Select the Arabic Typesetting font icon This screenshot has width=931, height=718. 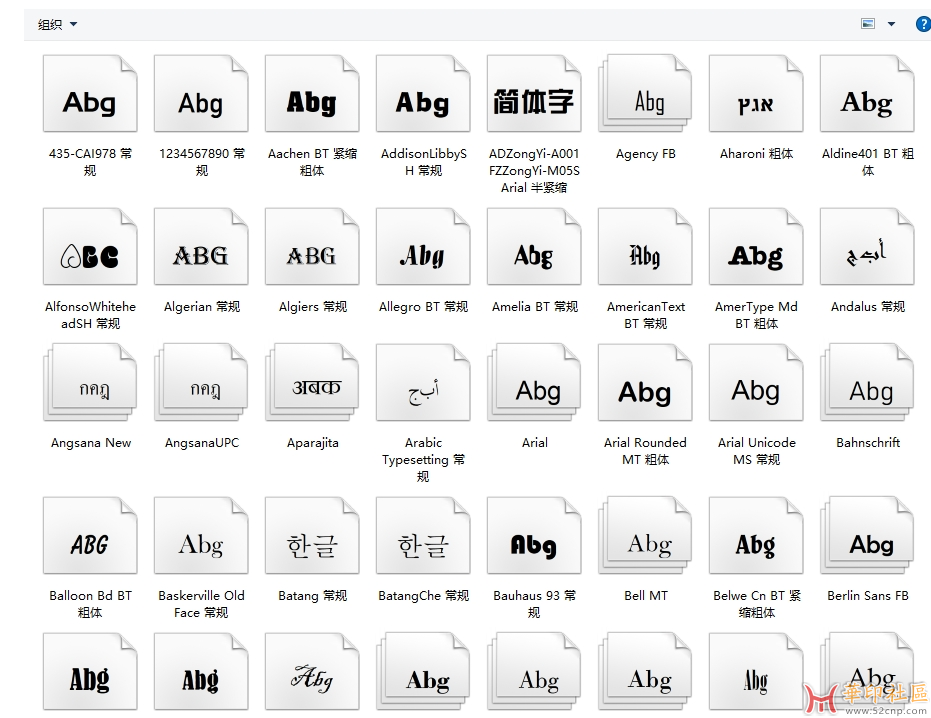423,382
